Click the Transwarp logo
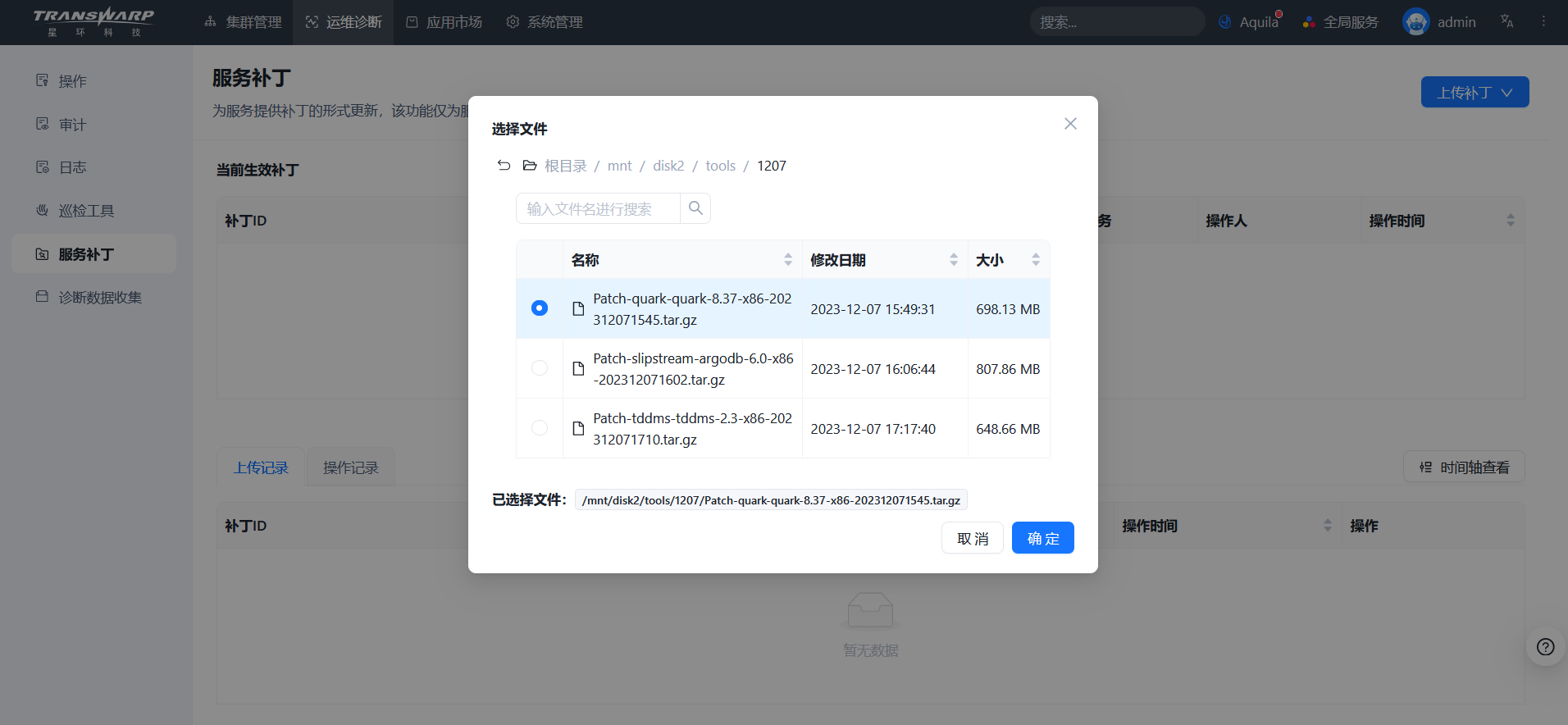 (93, 22)
